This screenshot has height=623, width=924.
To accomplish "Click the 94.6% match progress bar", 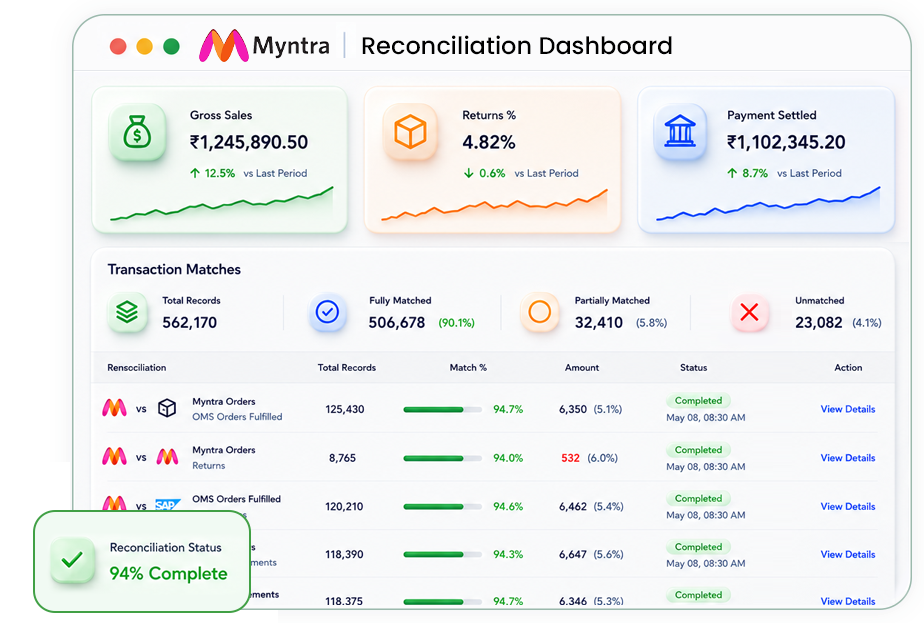I will pos(443,506).
